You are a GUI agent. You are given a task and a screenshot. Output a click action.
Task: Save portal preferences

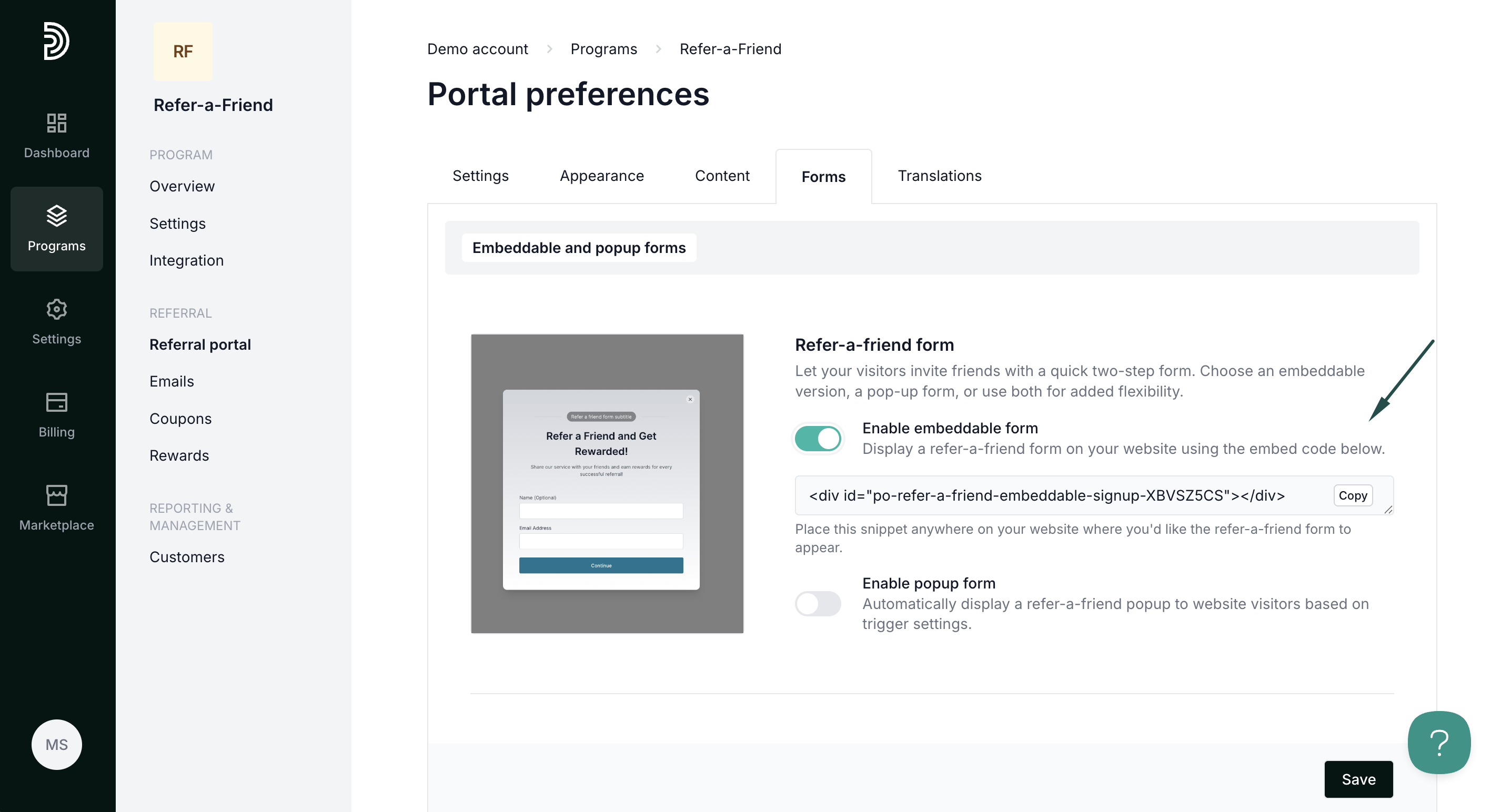tap(1358, 778)
